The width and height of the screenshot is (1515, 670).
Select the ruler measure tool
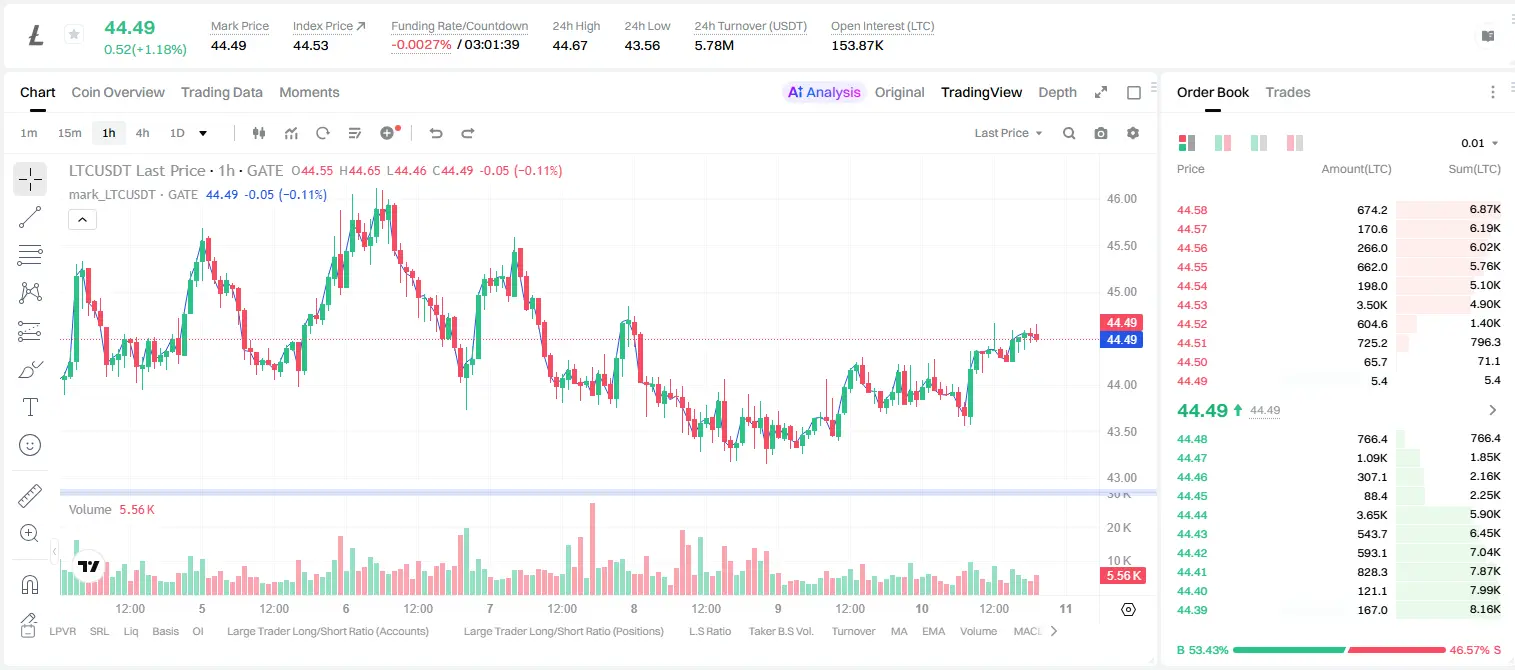coord(30,496)
